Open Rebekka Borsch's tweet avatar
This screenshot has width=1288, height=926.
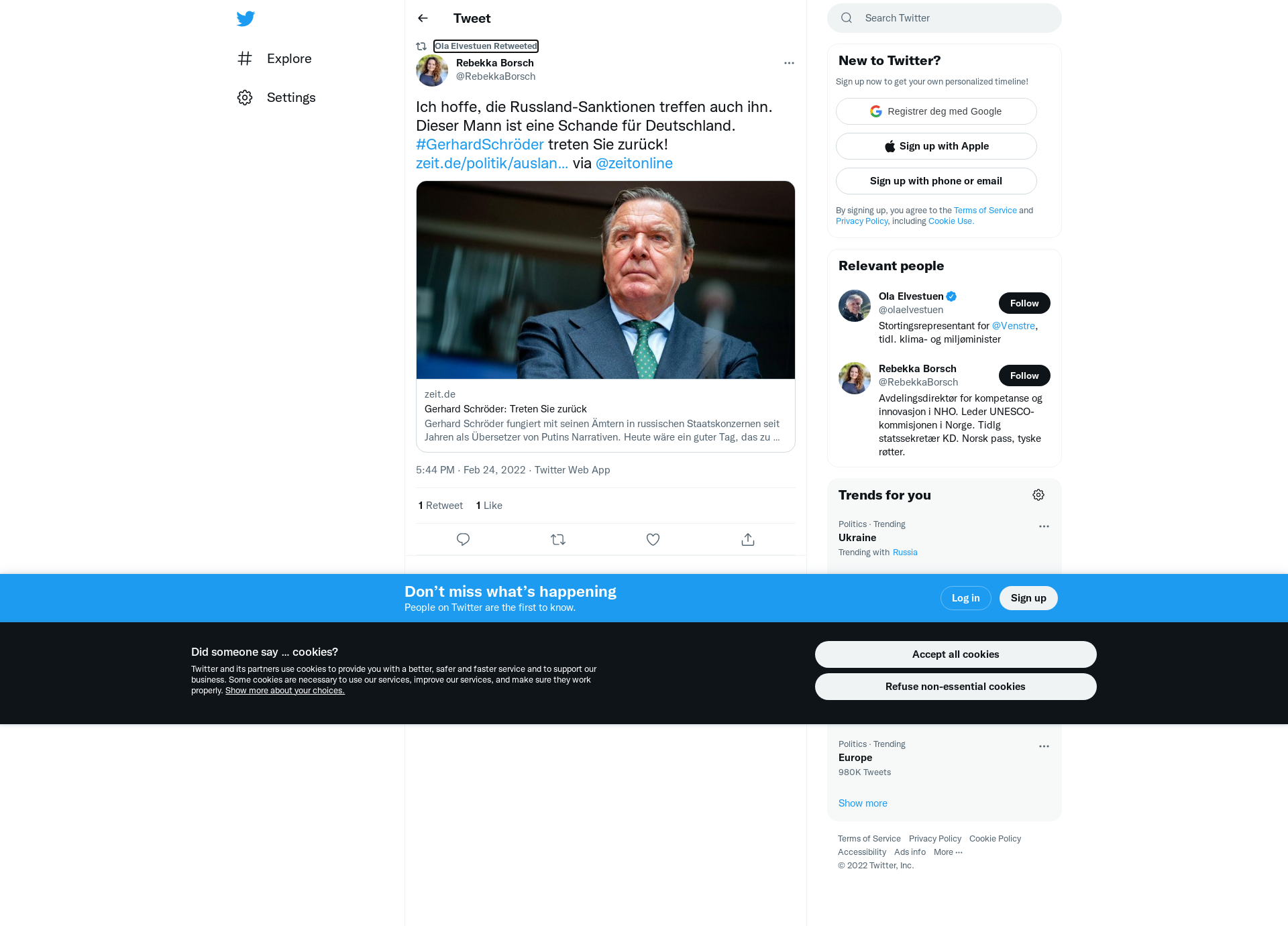point(432,70)
